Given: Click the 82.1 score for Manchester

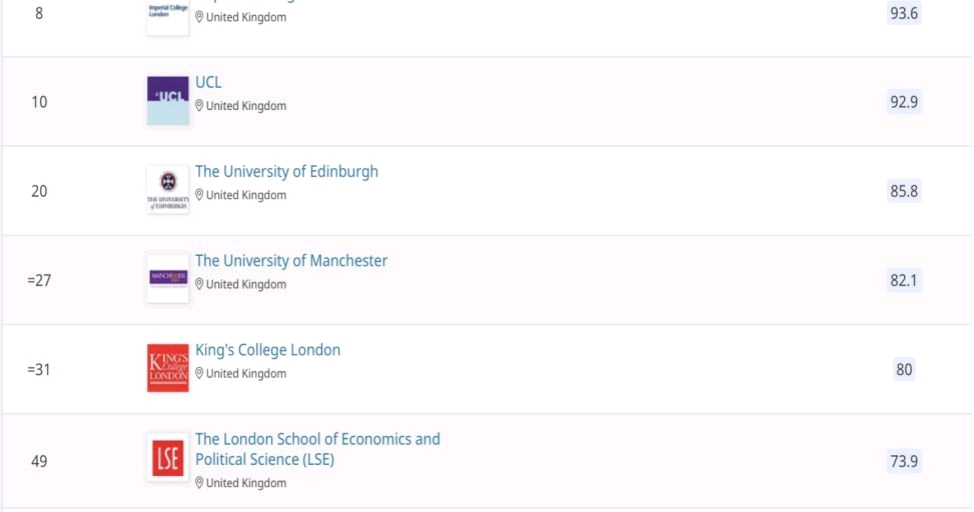Looking at the screenshot, I should (904, 280).
